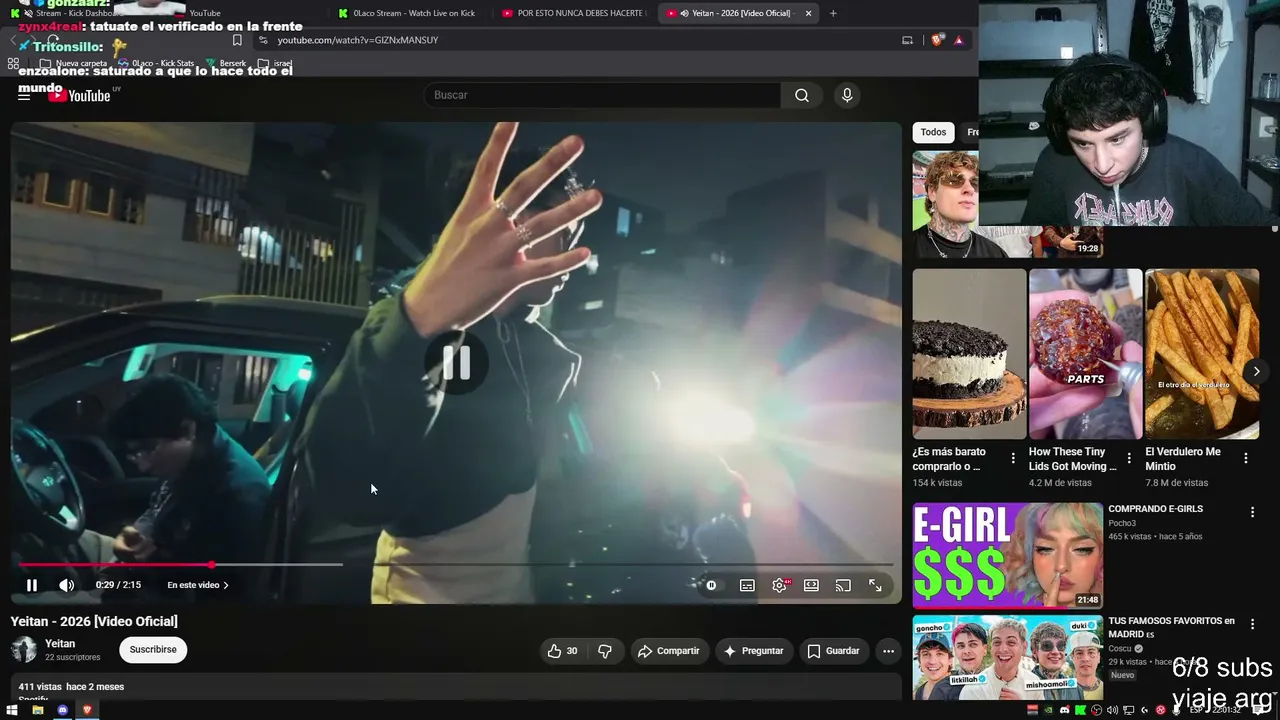Click the Suscribirse button
Image resolution: width=1280 pixels, height=720 pixels.
click(153, 650)
